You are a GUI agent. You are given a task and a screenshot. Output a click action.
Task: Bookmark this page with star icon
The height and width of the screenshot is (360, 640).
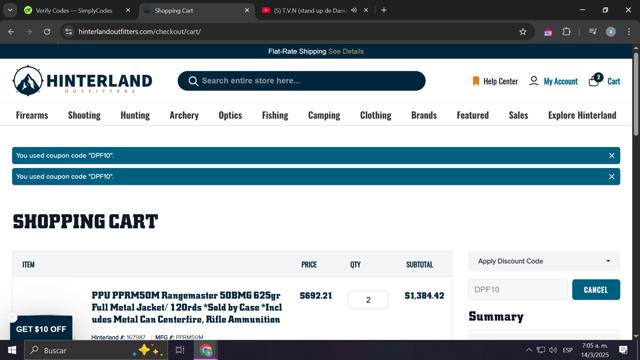pyautogui.click(x=522, y=31)
